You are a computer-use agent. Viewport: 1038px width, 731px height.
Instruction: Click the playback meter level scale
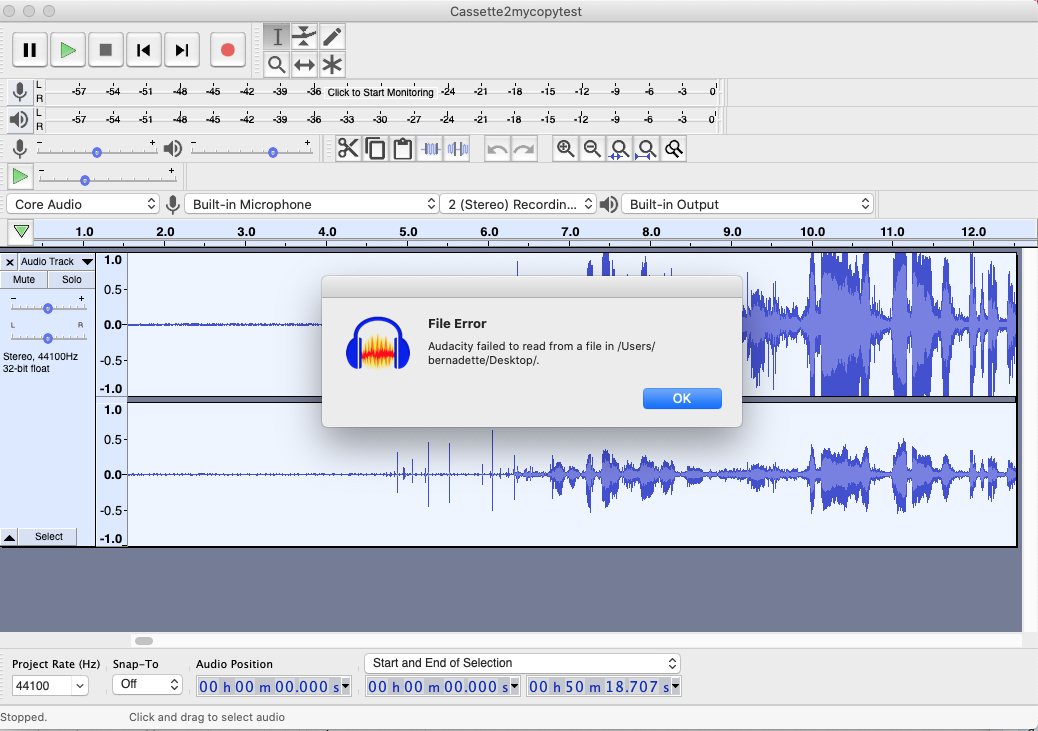(381, 119)
